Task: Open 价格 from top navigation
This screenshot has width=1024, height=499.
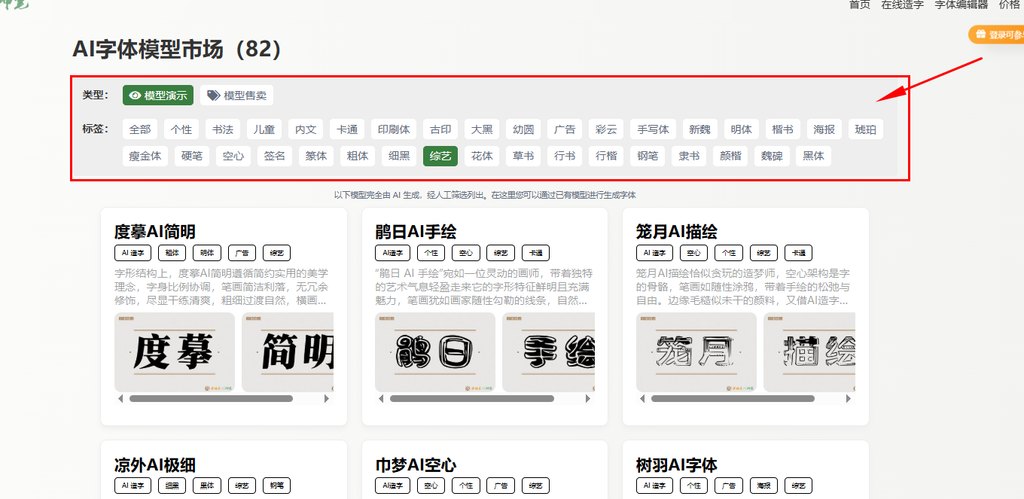Action: click(x=1010, y=4)
